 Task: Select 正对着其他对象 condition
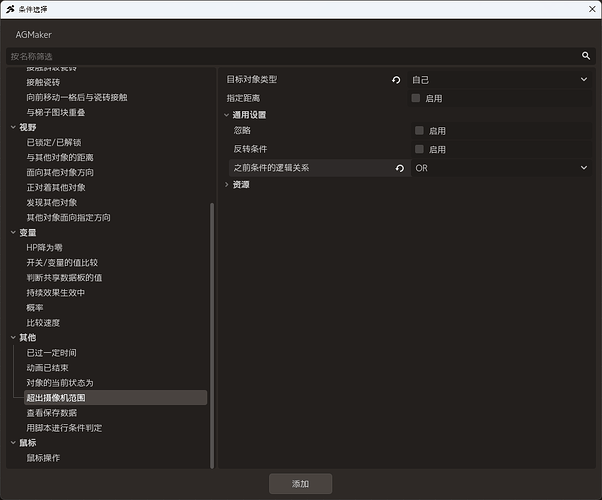click(56, 187)
